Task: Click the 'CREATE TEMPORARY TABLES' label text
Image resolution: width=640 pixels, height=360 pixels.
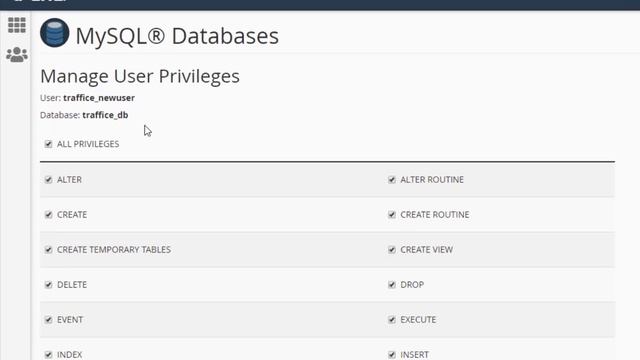Action: (x=114, y=250)
